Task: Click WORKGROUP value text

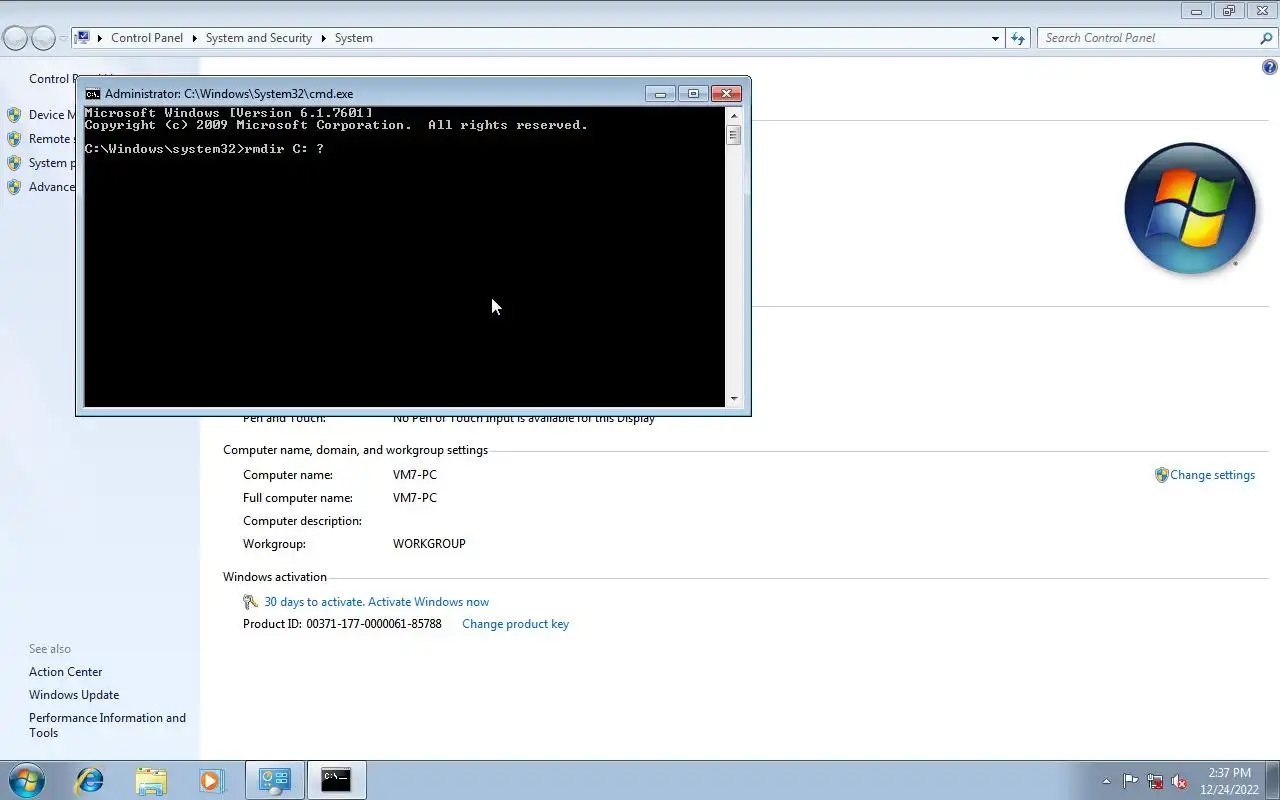Action: (429, 544)
